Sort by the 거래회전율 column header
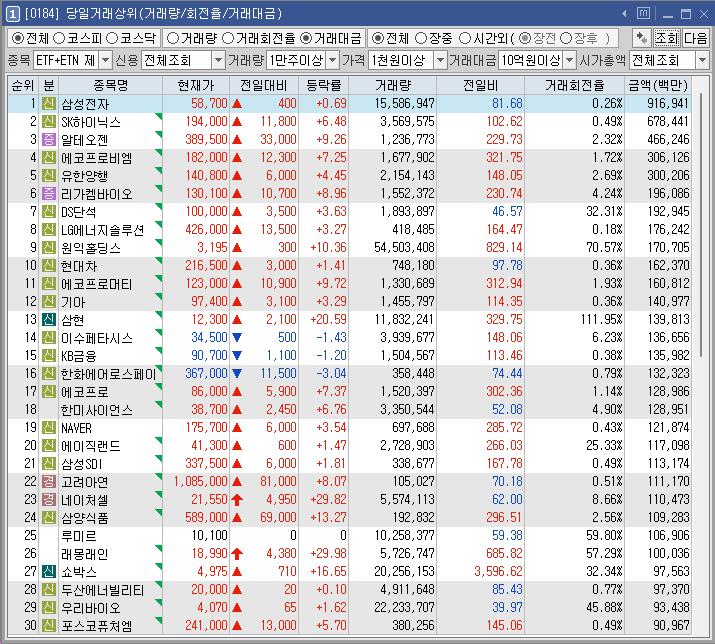715x644 pixels. (x=575, y=85)
